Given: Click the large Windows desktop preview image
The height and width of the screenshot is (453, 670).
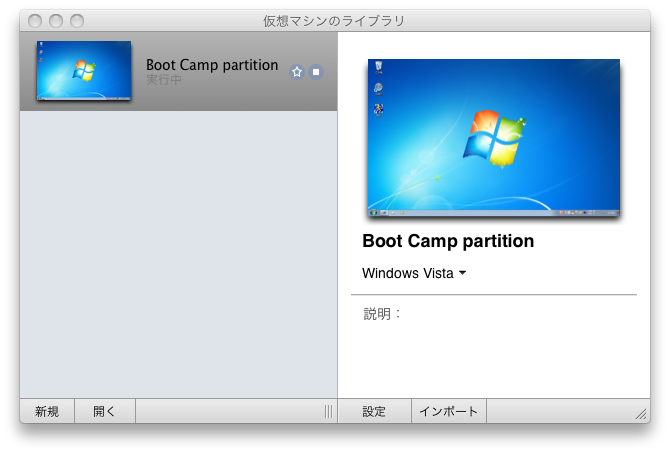Looking at the screenshot, I should point(494,138).
